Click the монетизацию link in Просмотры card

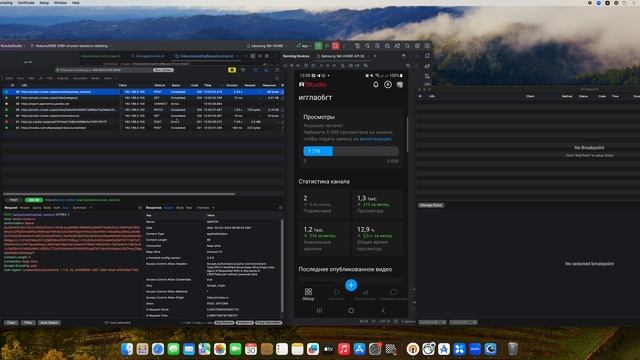pyautogui.click(x=372, y=139)
